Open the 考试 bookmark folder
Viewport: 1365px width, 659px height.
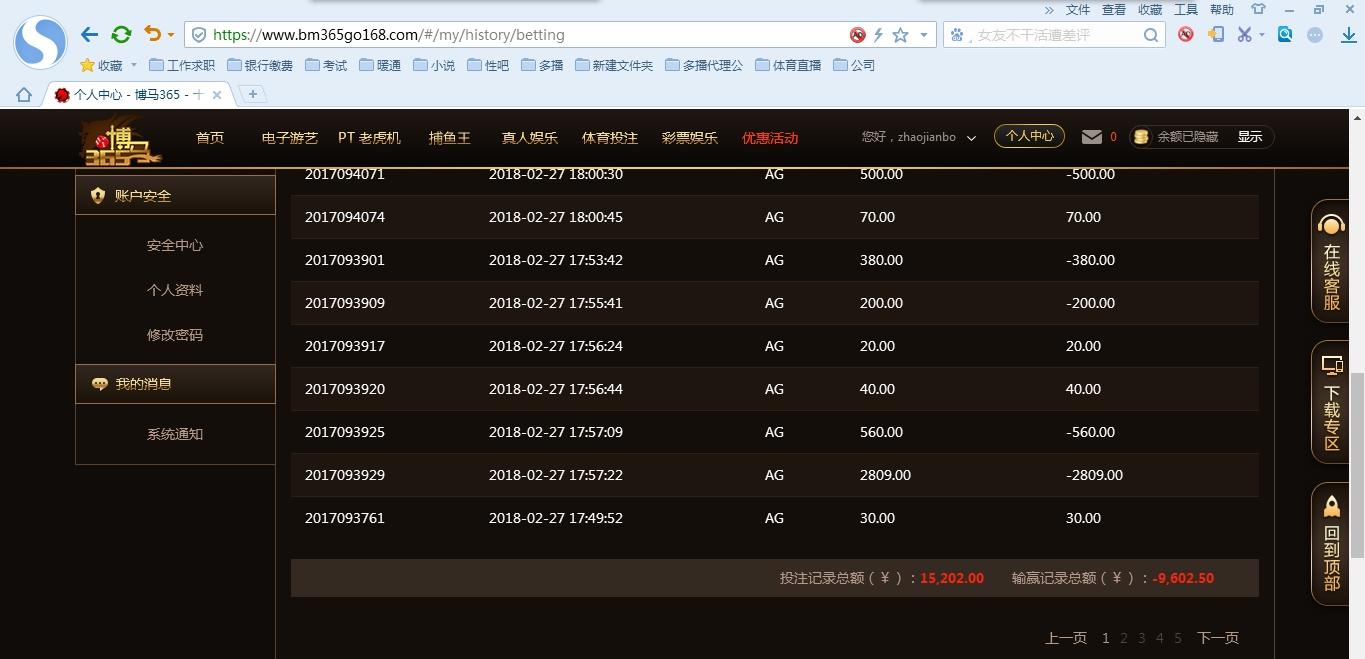pos(326,65)
